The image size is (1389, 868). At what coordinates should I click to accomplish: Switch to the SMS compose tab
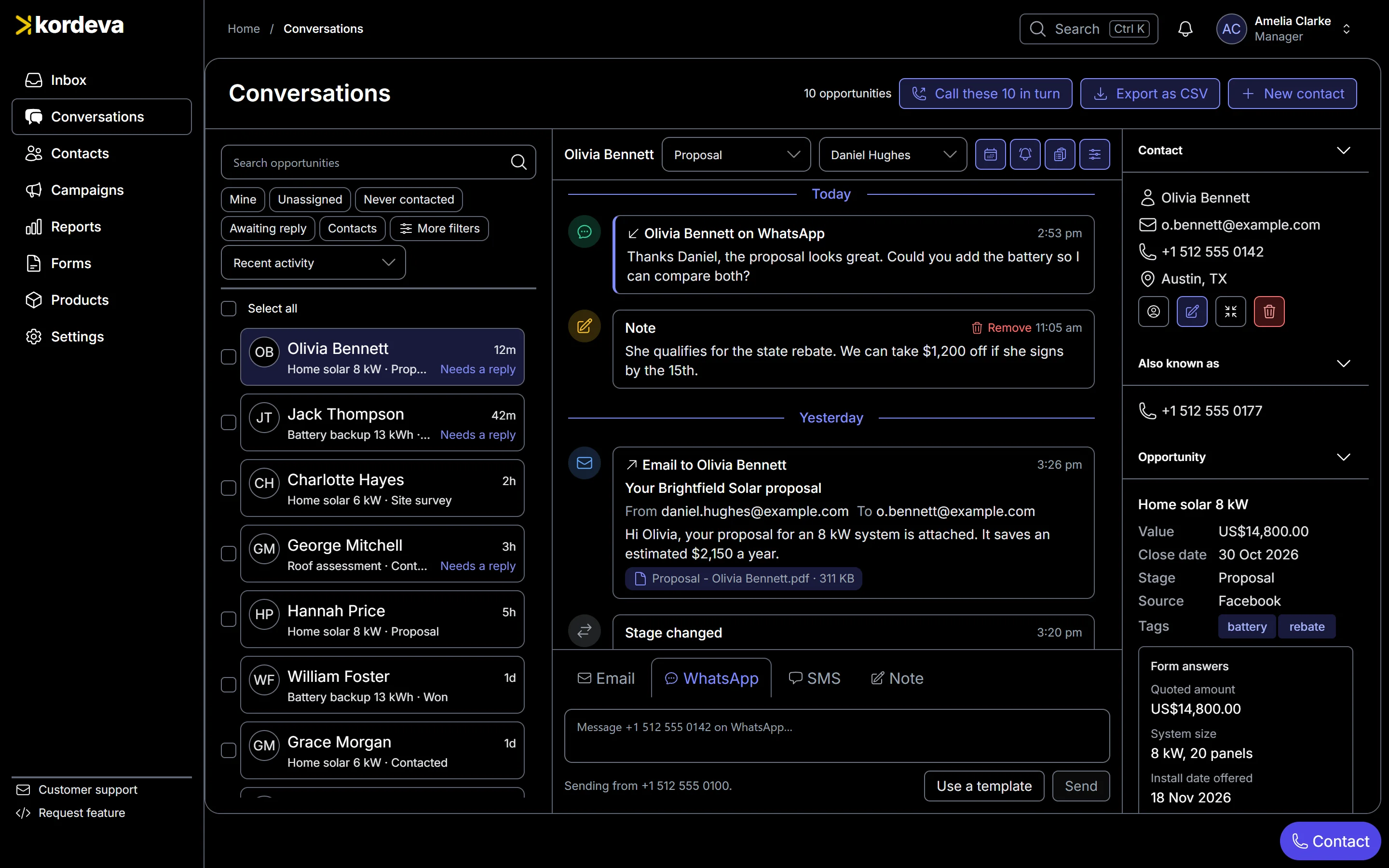(x=815, y=678)
